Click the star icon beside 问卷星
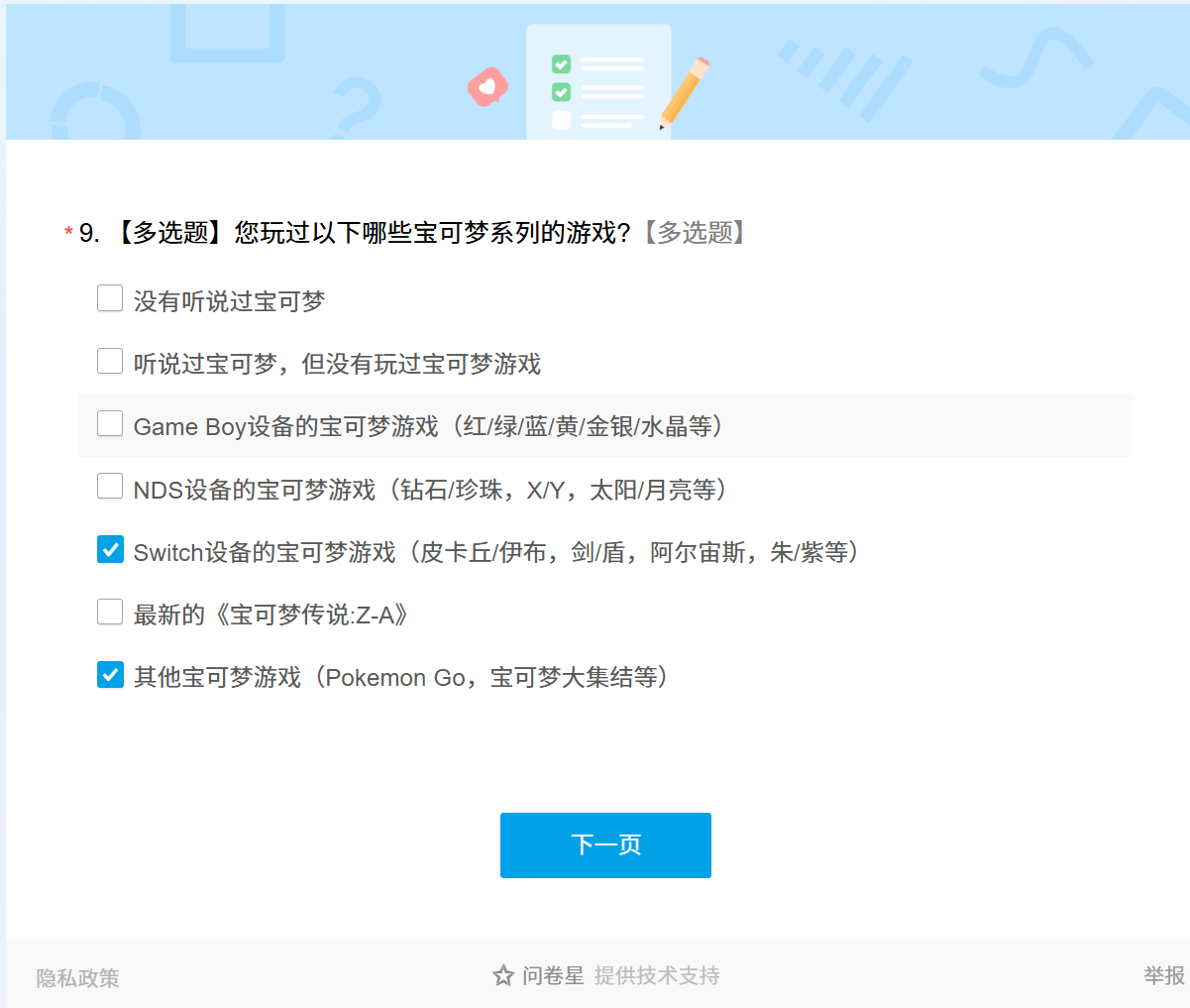 (503, 976)
